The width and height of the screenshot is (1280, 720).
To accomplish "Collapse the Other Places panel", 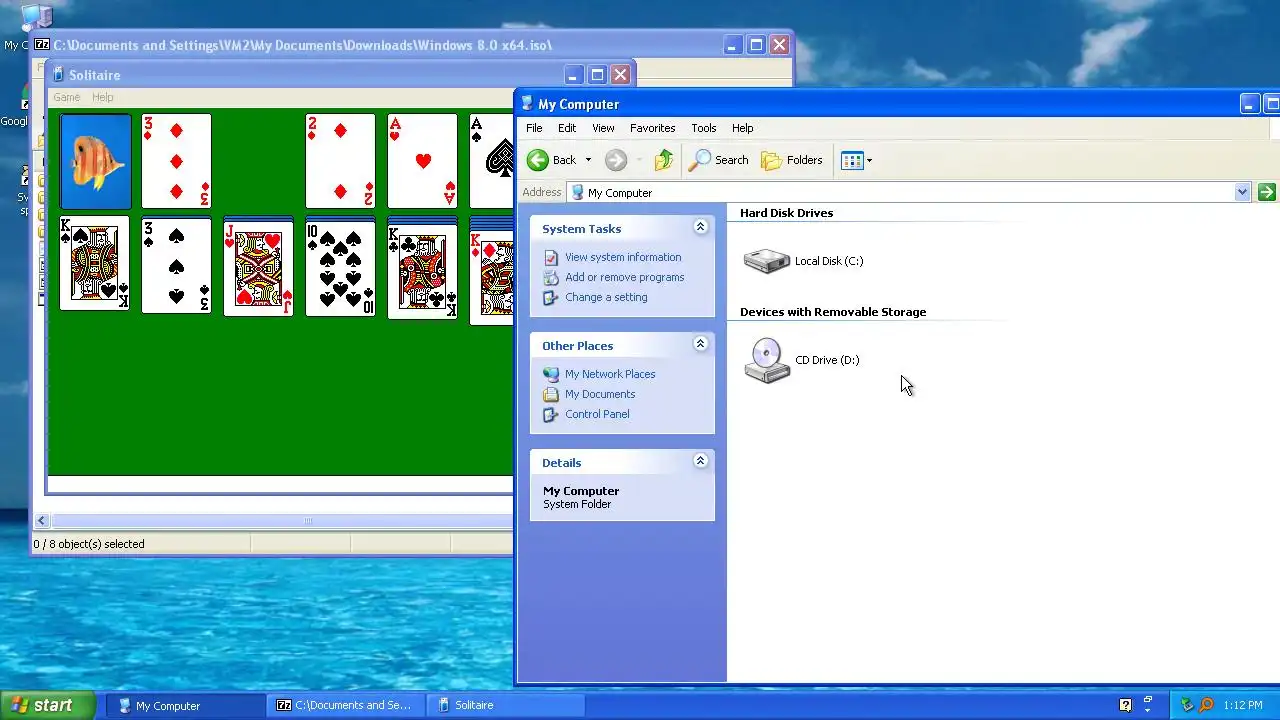I will coord(700,344).
